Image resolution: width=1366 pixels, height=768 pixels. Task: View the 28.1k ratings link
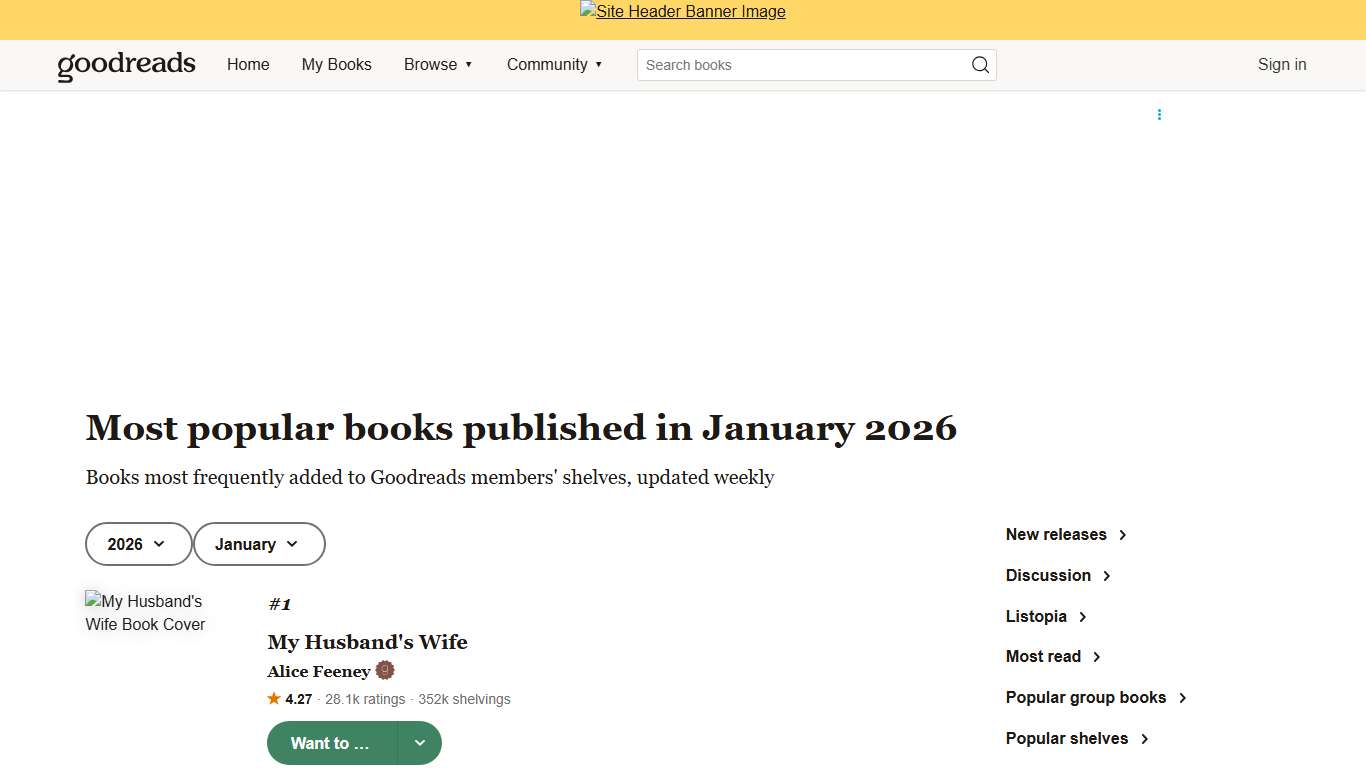pyautogui.click(x=364, y=699)
